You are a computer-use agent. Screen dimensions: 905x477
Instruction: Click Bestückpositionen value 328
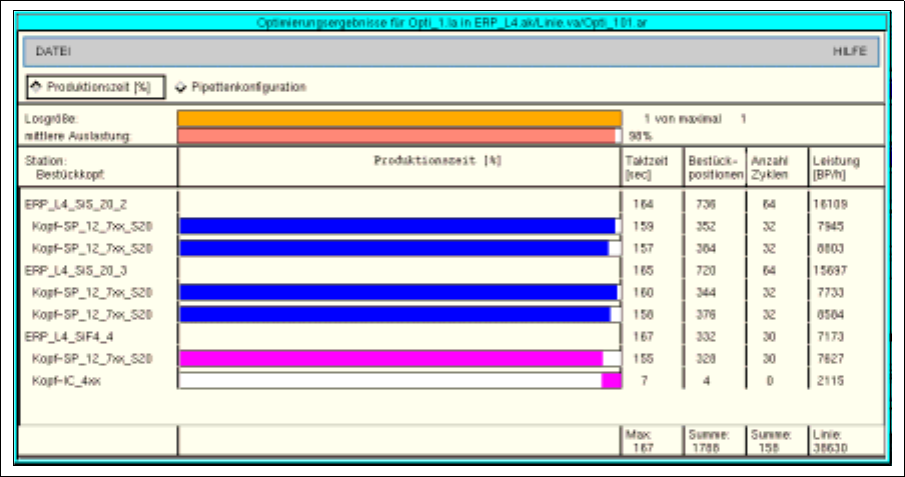tap(705, 359)
